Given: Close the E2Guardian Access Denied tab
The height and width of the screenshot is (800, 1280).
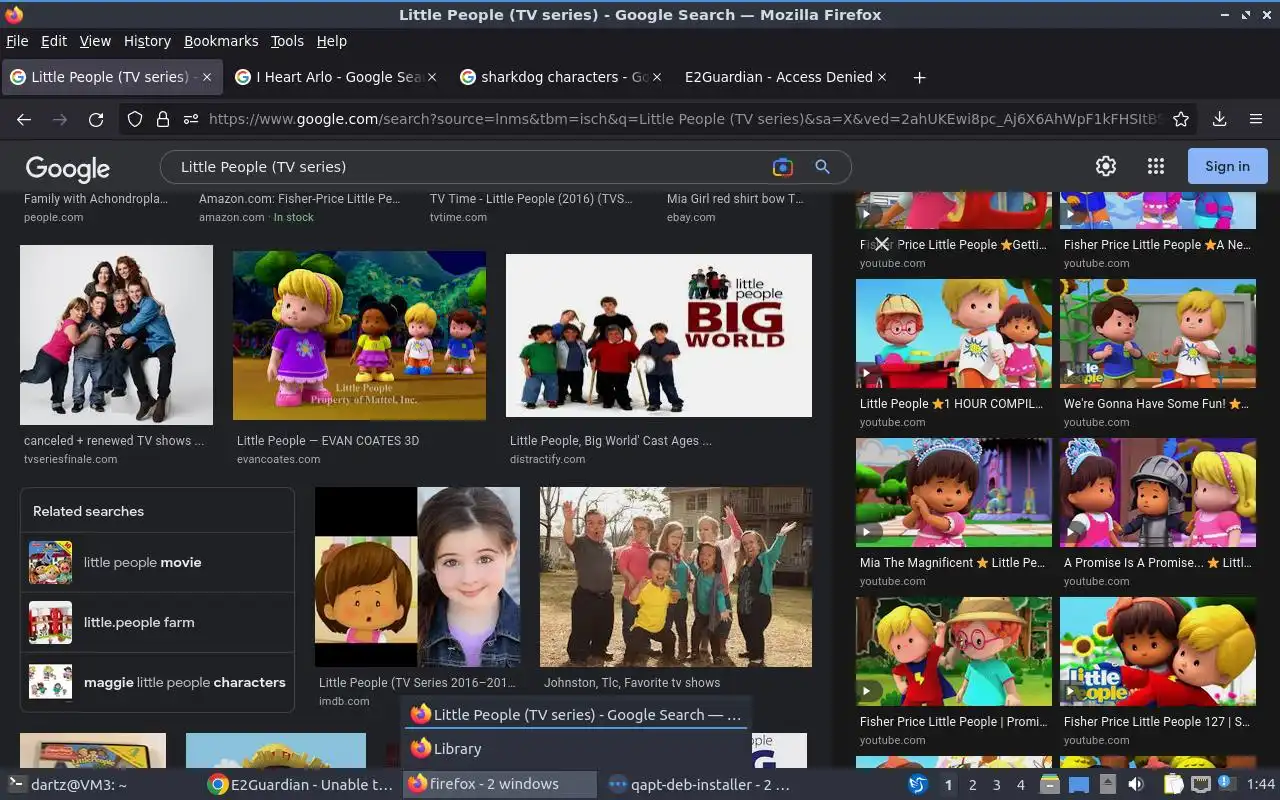Looking at the screenshot, I should [882, 77].
